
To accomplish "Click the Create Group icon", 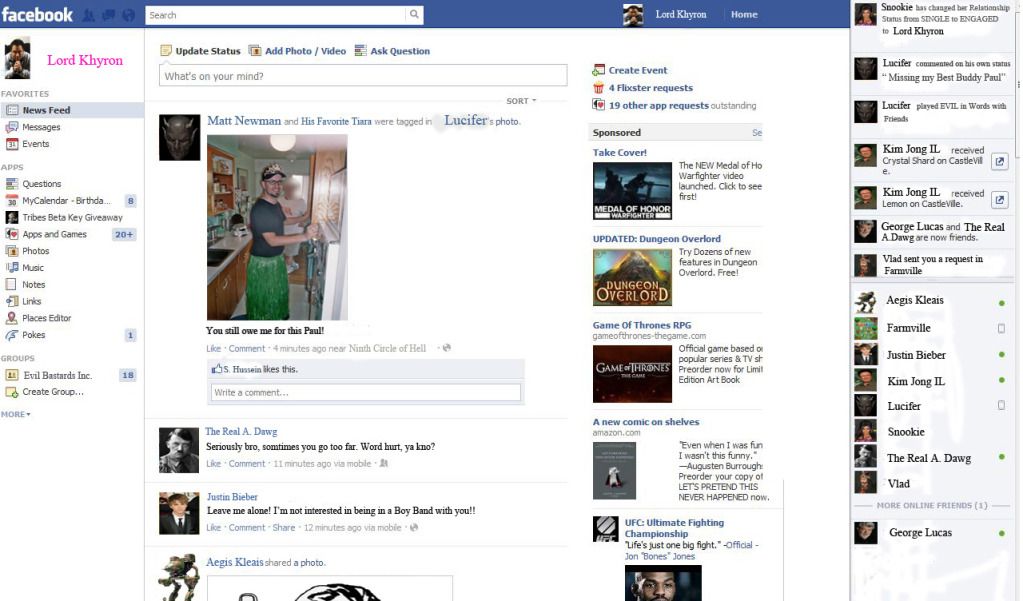I will [x=12, y=392].
